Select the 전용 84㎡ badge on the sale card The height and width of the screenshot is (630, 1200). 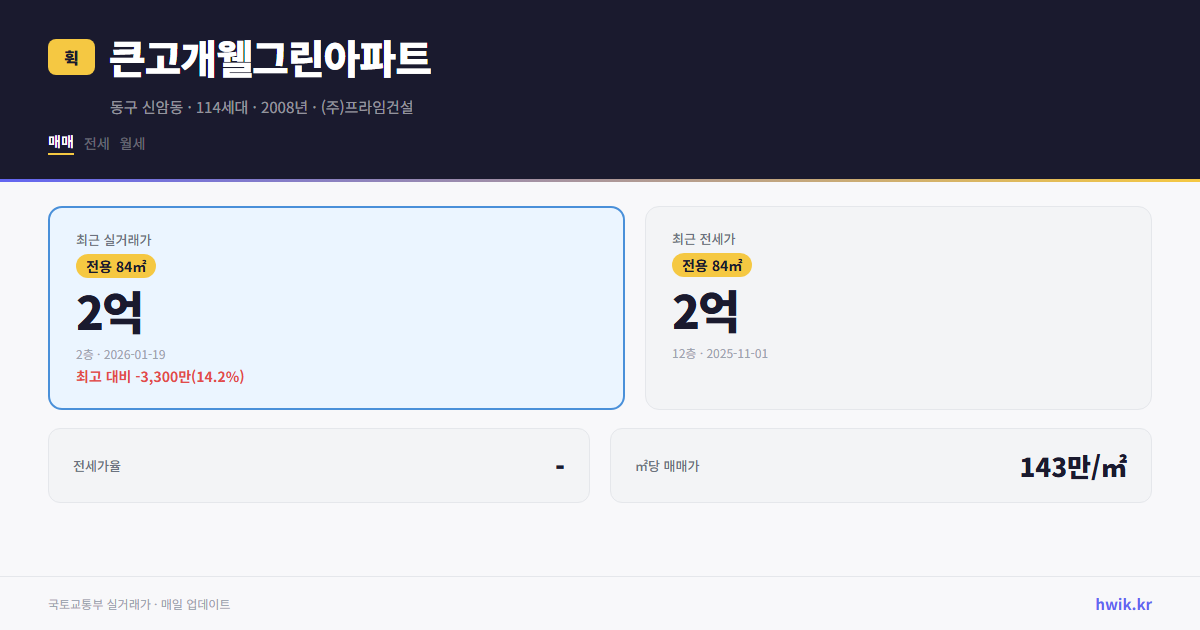pos(113,266)
